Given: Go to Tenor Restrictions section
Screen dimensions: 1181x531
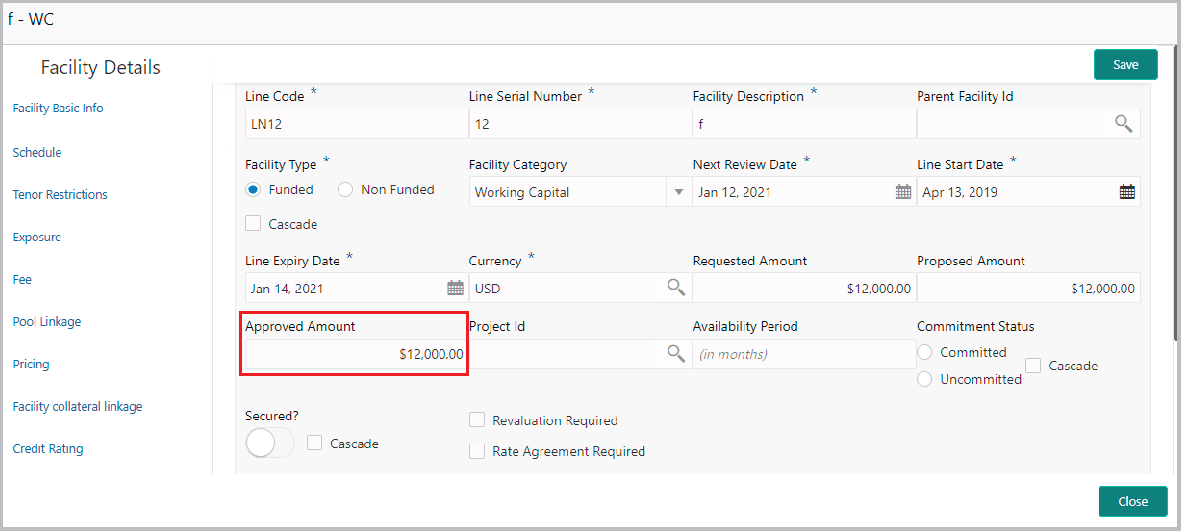Looking at the screenshot, I should click(60, 195).
